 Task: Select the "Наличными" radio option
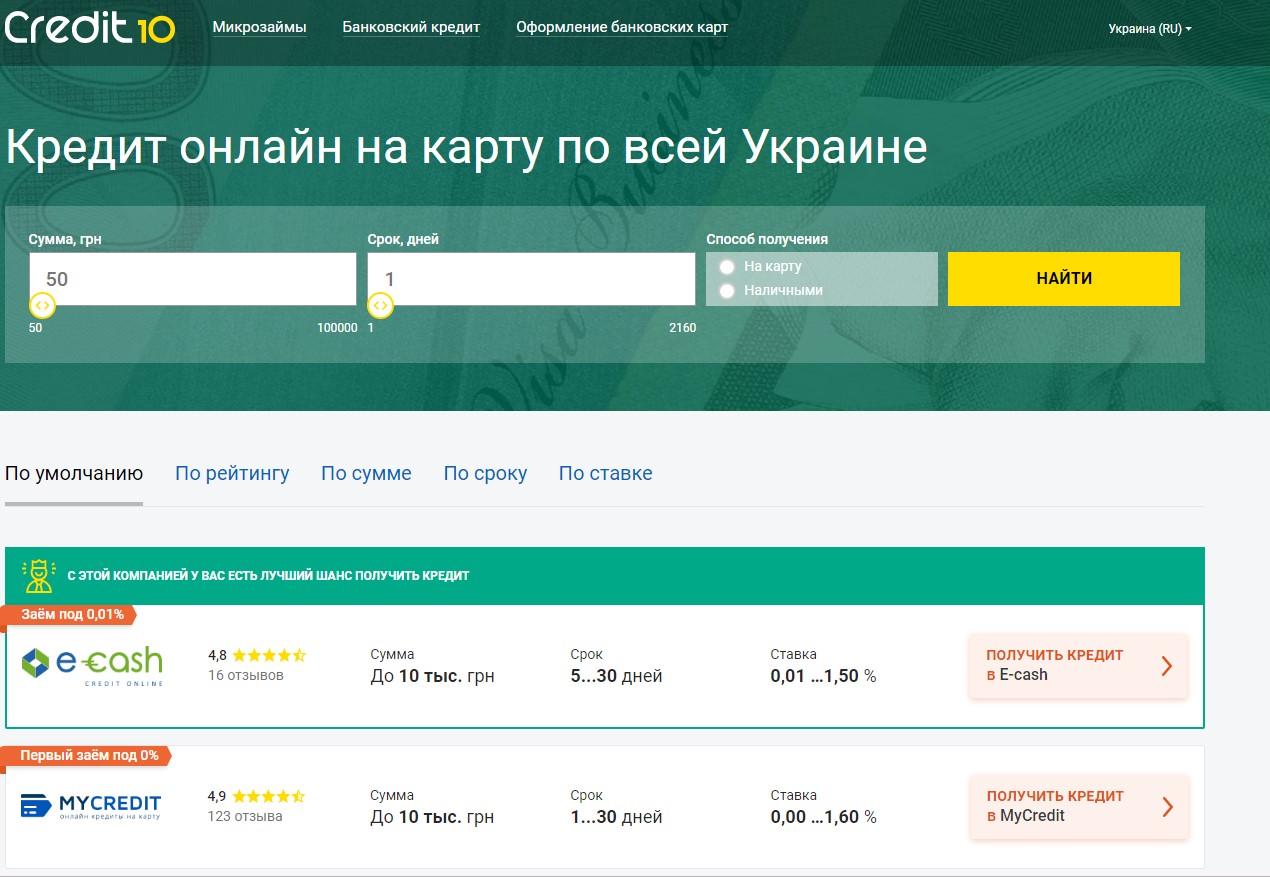click(727, 291)
